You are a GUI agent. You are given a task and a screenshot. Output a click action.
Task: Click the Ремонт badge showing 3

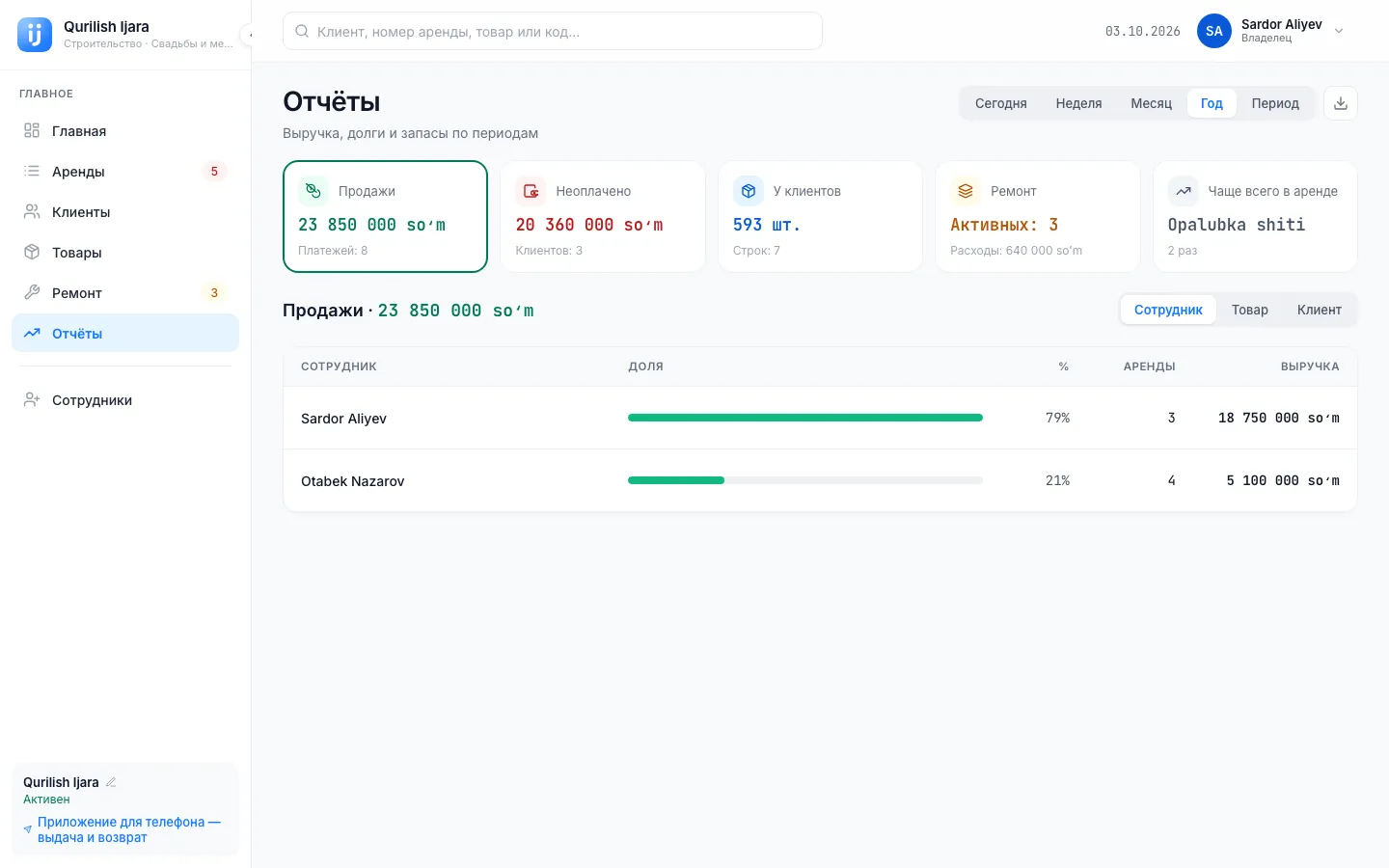[x=214, y=292]
